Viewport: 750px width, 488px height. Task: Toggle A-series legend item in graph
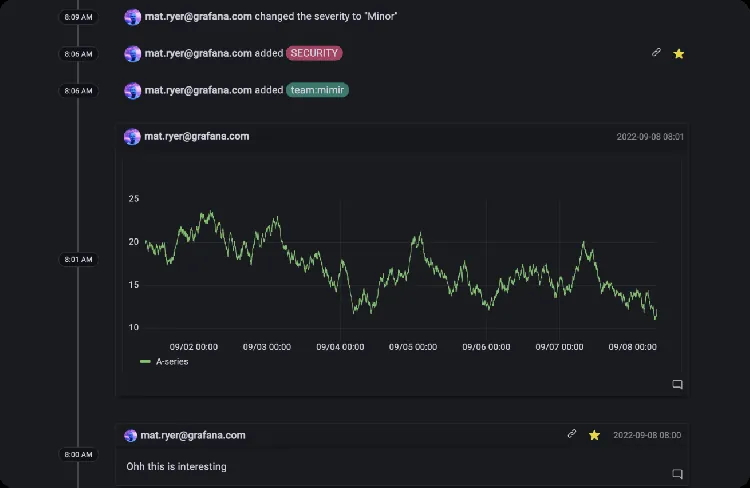click(x=164, y=362)
